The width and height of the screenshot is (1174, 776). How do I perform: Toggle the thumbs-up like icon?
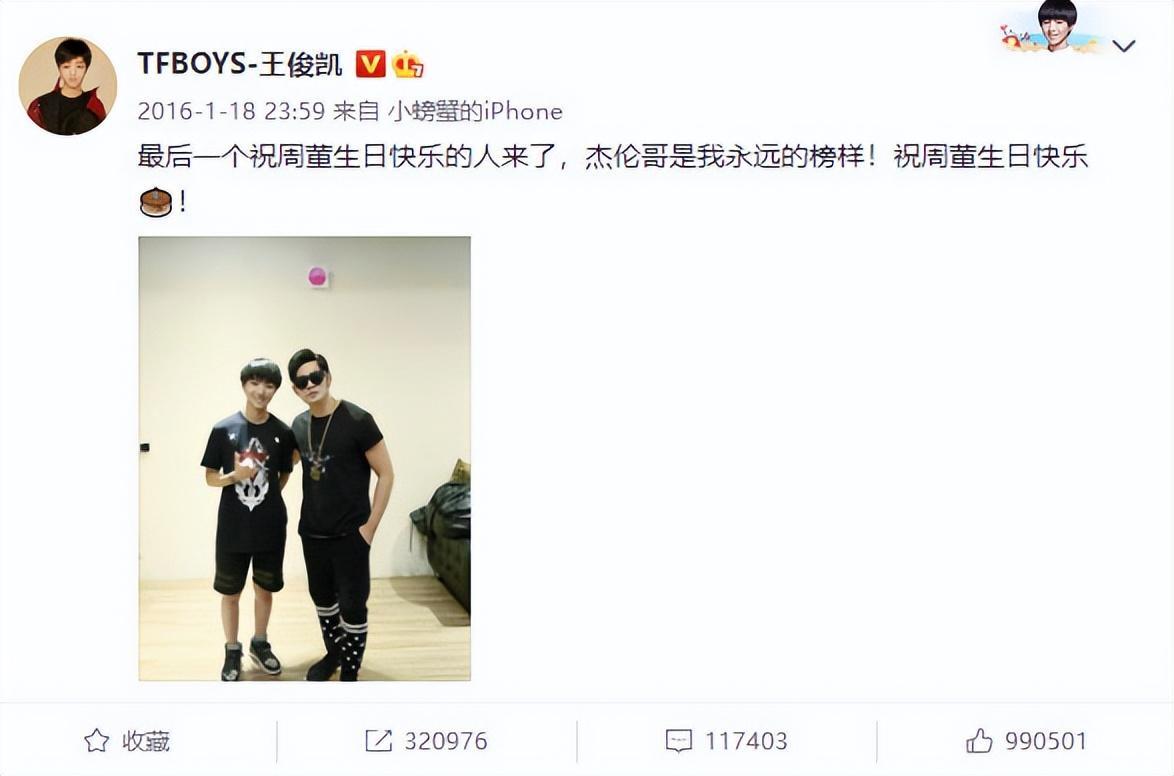pos(979,741)
